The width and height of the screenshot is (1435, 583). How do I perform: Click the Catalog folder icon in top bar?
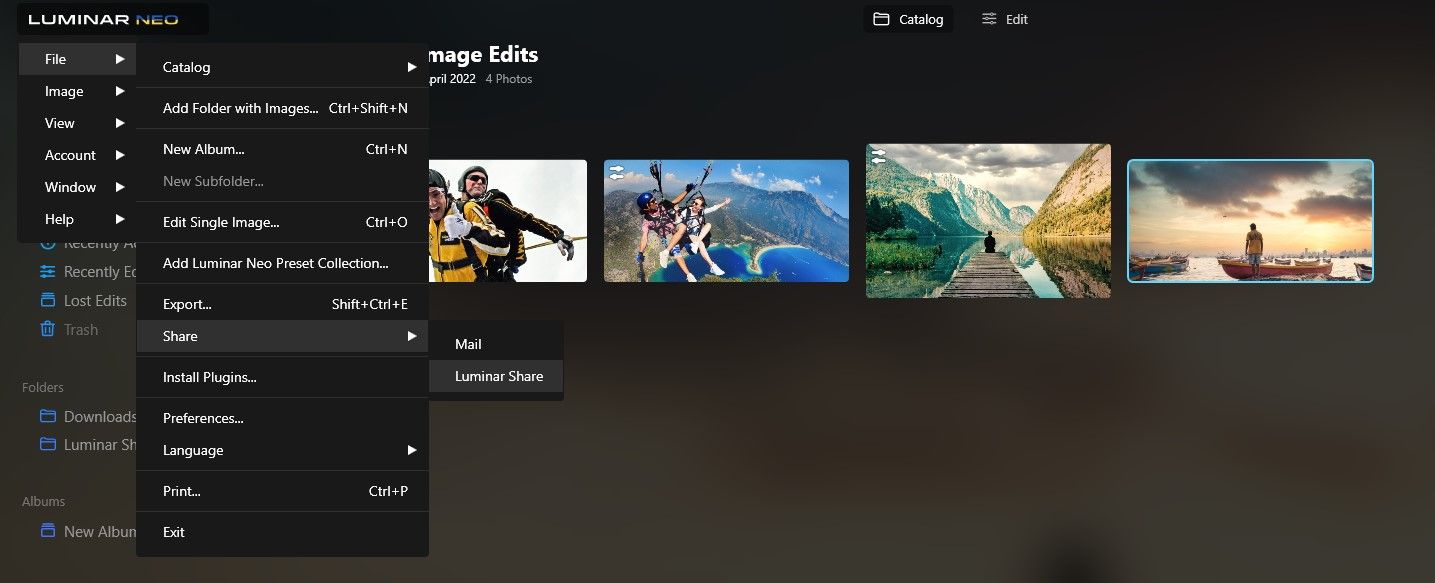tap(881, 19)
